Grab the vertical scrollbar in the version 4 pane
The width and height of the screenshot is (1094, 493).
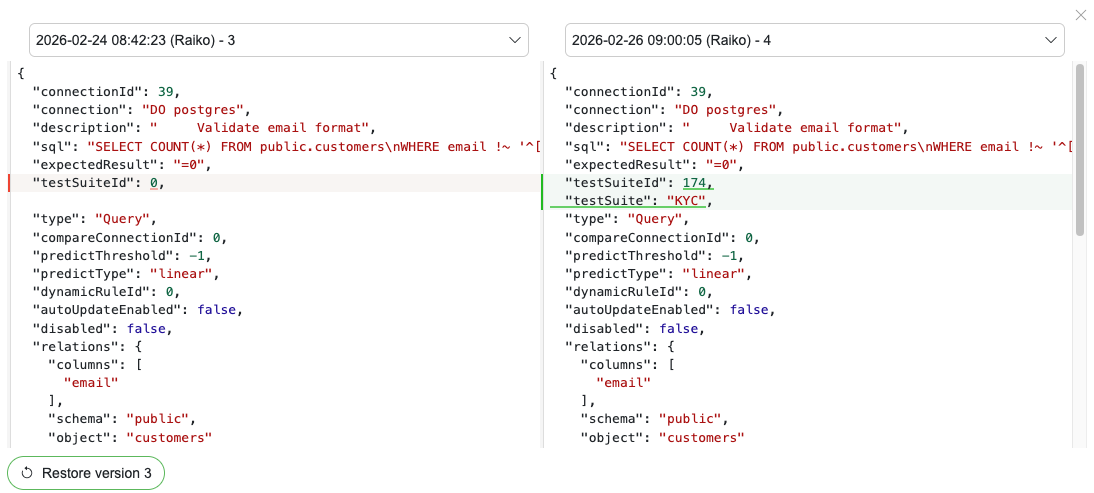pos(1079,150)
